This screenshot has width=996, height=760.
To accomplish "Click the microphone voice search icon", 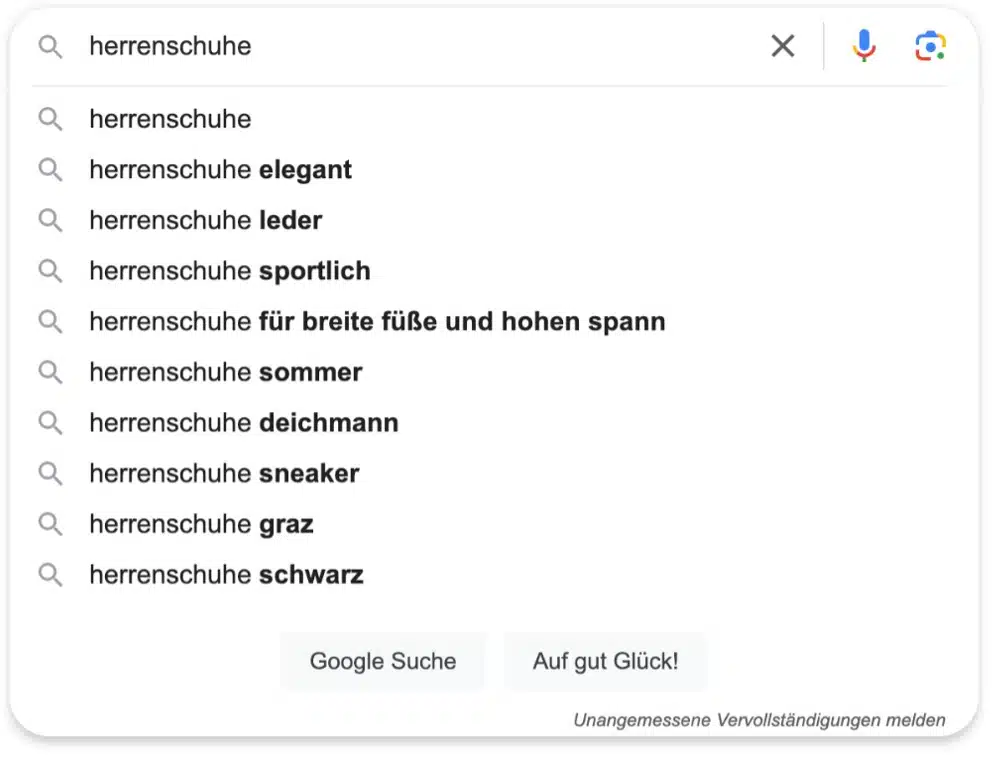I will [862, 45].
